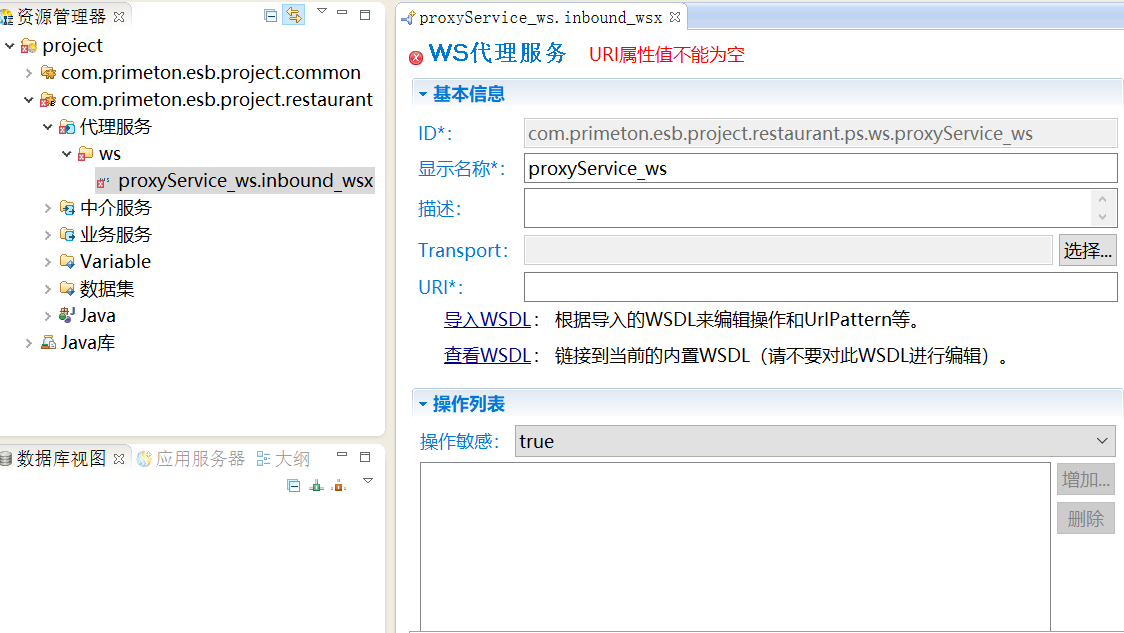Screen dimensions: 1124x633
Task: Click the green connect icon in 数据库视图
Action: point(317,485)
